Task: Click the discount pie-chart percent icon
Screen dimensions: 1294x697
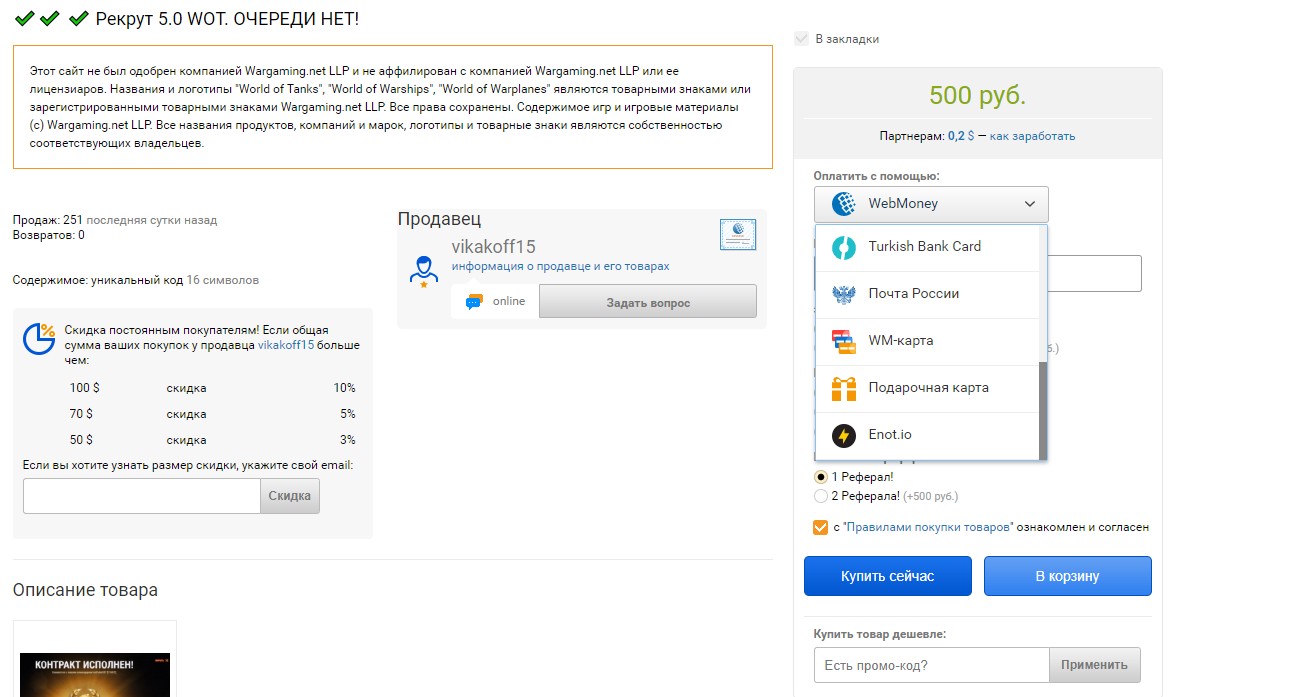Action: pos(39,338)
